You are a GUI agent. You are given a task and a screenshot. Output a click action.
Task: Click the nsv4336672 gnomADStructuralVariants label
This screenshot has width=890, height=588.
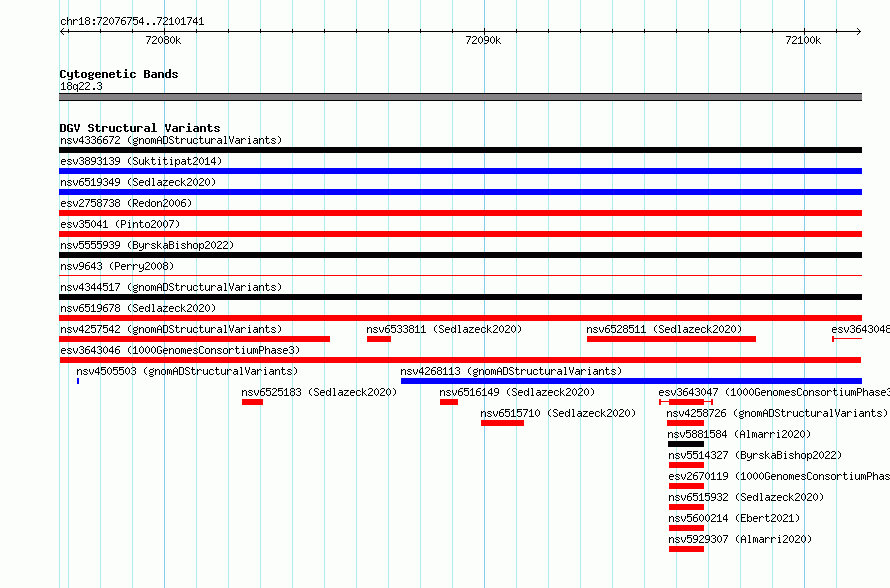[x=171, y=140]
